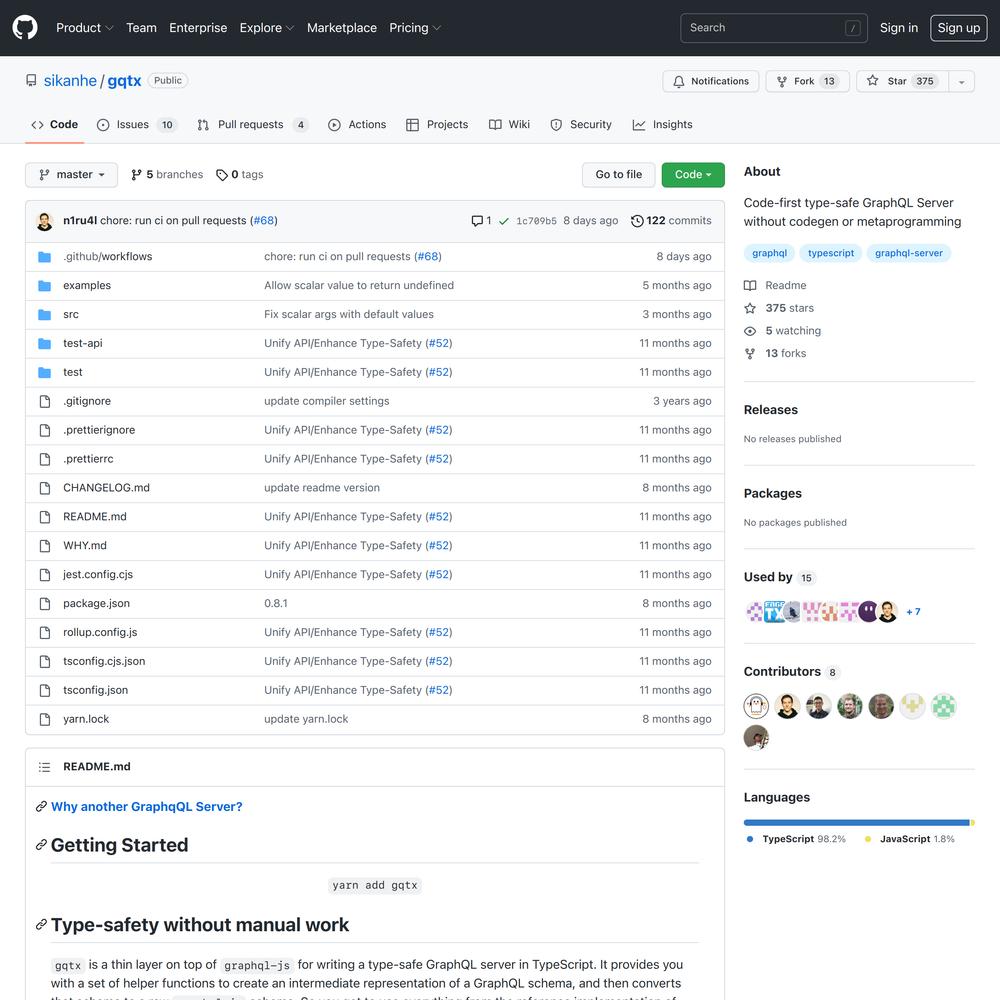Click the Go to file button
The width and height of the screenshot is (1000, 1000).
619,175
